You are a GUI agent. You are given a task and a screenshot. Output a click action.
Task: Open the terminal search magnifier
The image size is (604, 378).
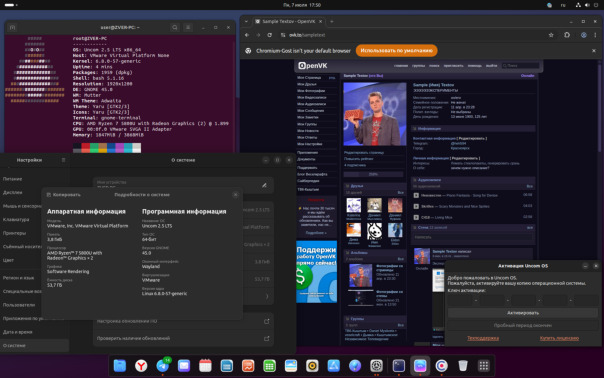tap(175, 27)
